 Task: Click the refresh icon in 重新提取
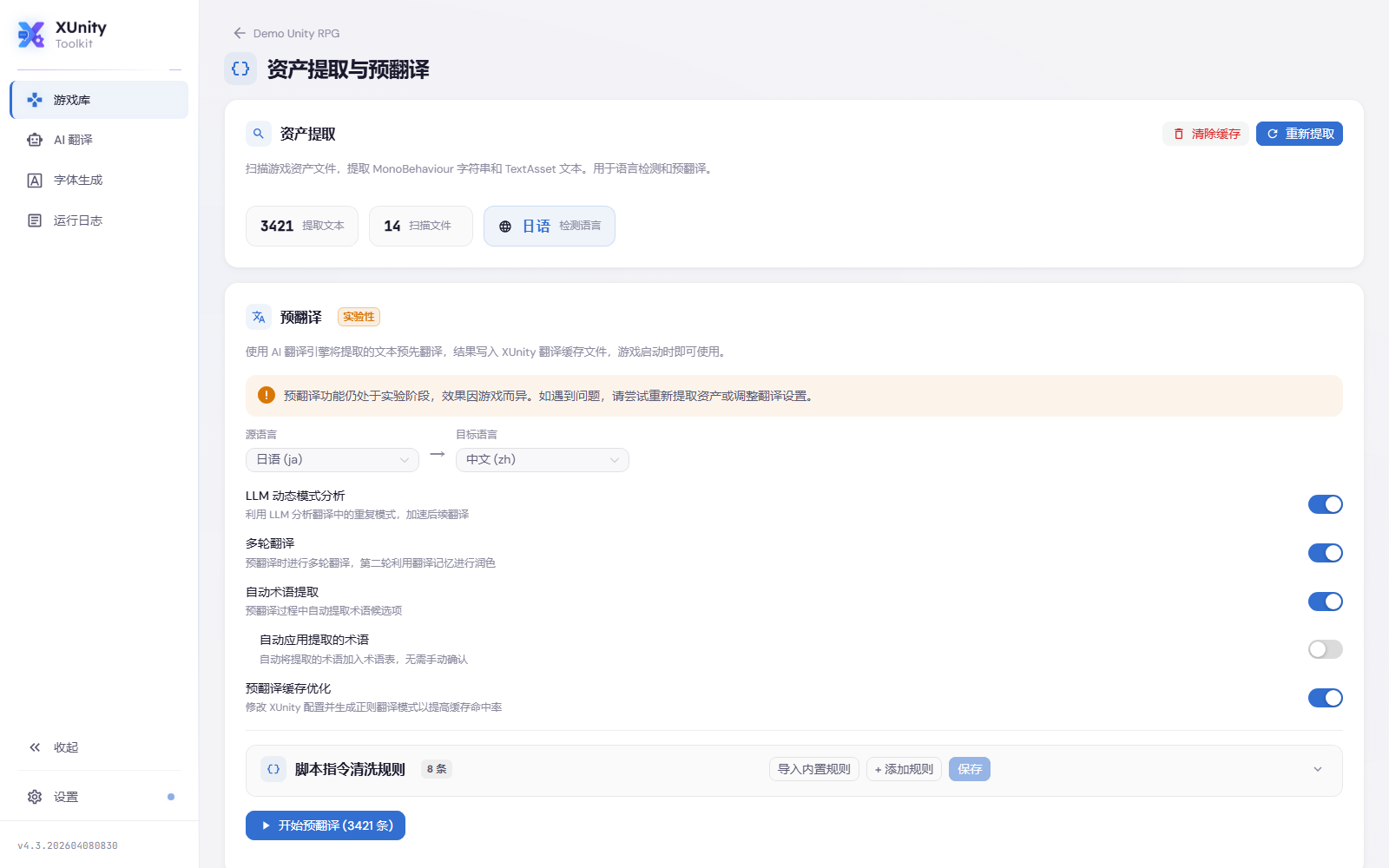(1273, 134)
